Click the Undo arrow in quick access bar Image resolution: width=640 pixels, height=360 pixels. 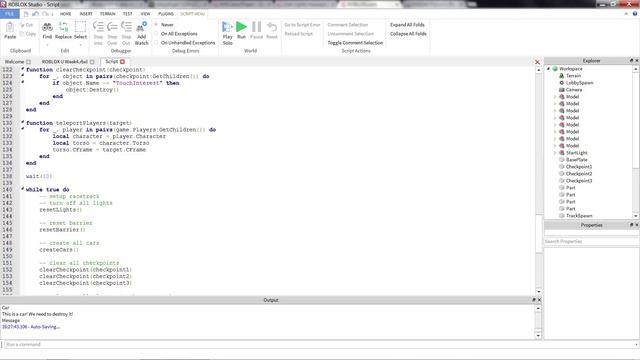click(36, 14)
